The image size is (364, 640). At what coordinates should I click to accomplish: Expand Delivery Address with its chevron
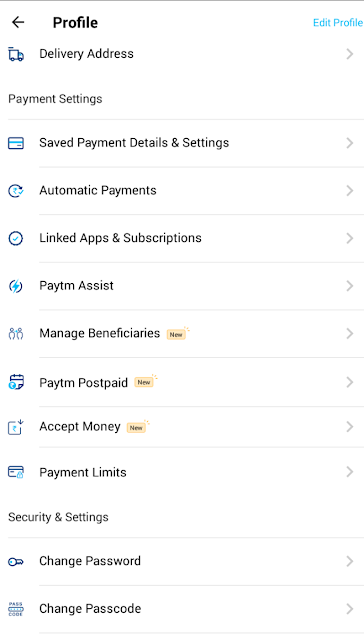(x=350, y=54)
